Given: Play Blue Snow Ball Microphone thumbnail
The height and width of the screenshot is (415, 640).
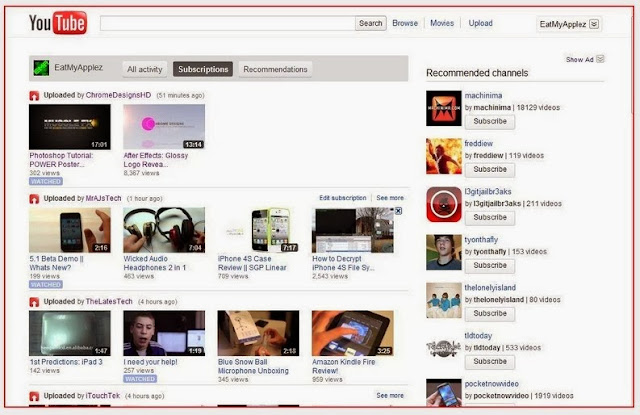Looking at the screenshot, I should (258, 333).
